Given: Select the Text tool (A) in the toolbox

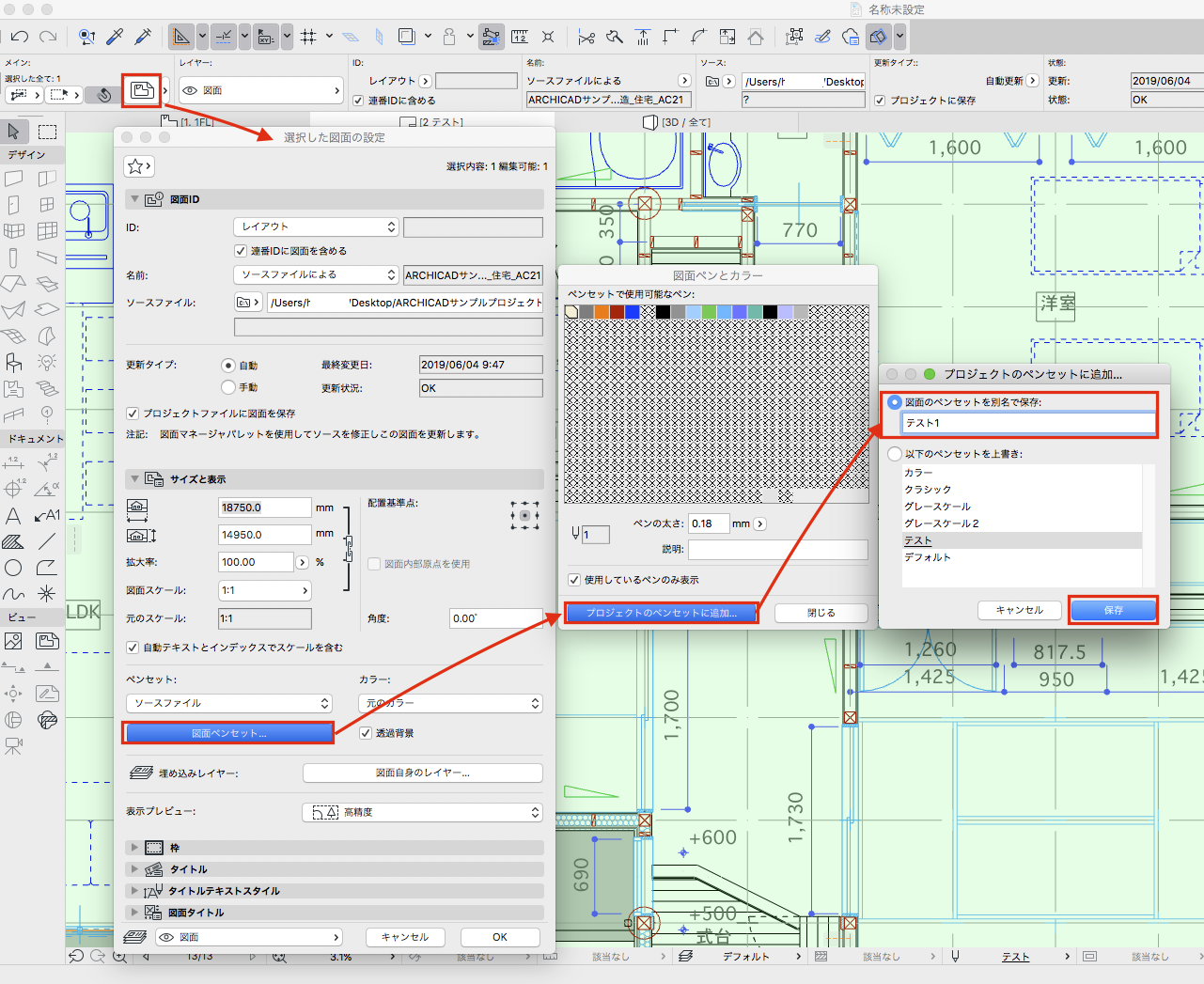Looking at the screenshot, I should 13,515.
